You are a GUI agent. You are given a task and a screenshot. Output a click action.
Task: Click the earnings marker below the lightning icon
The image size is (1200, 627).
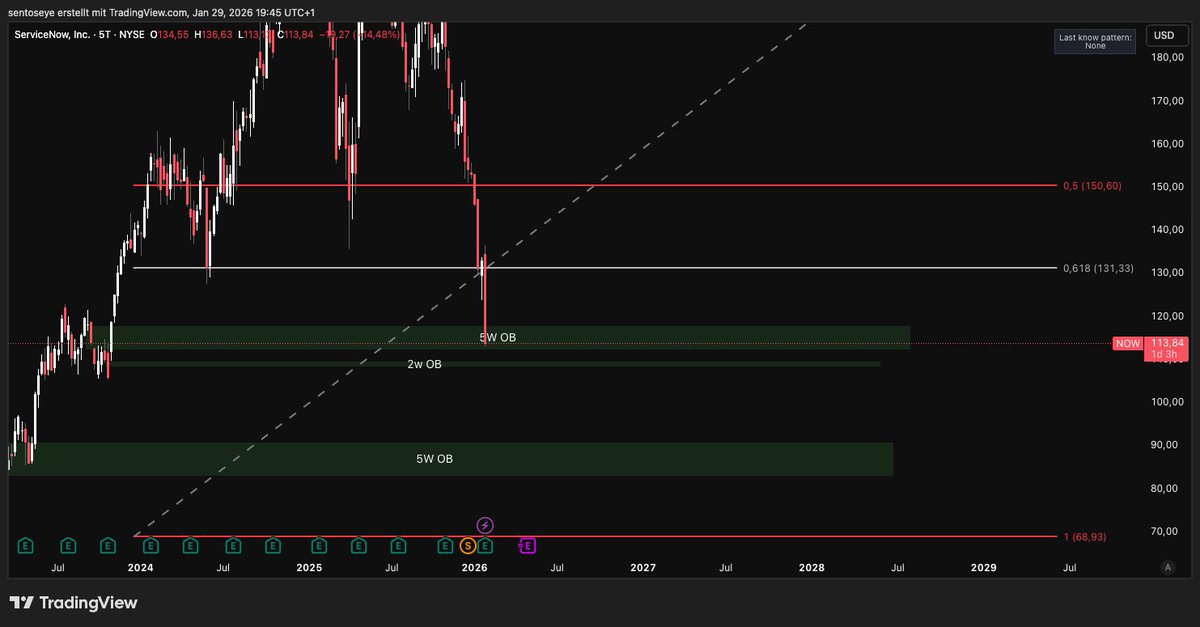[x=485, y=546]
